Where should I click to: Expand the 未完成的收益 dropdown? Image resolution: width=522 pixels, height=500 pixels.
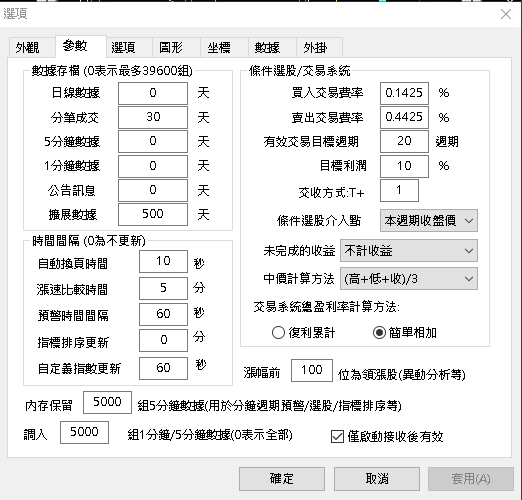pyautogui.click(x=409, y=251)
